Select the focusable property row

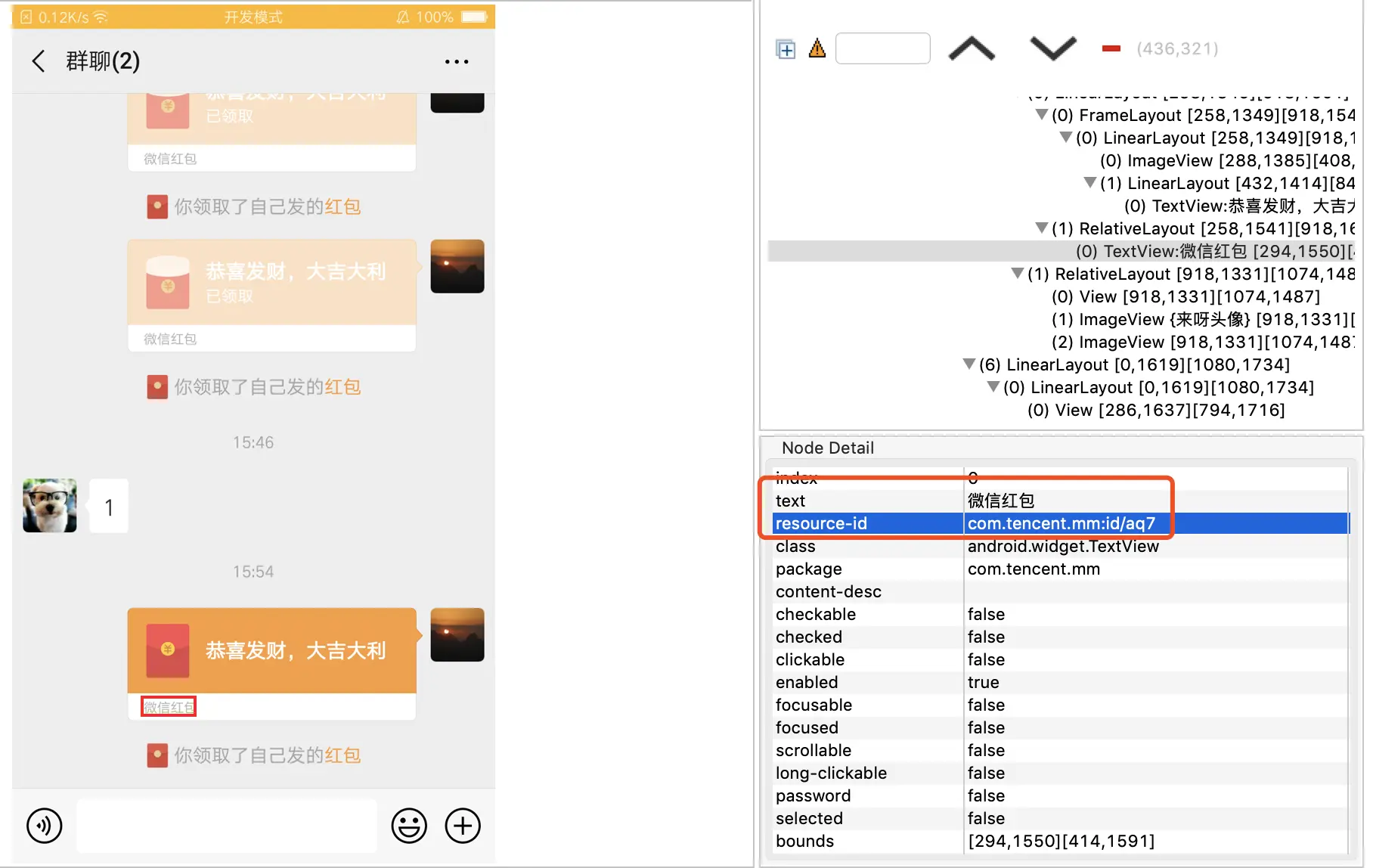click(x=1060, y=705)
